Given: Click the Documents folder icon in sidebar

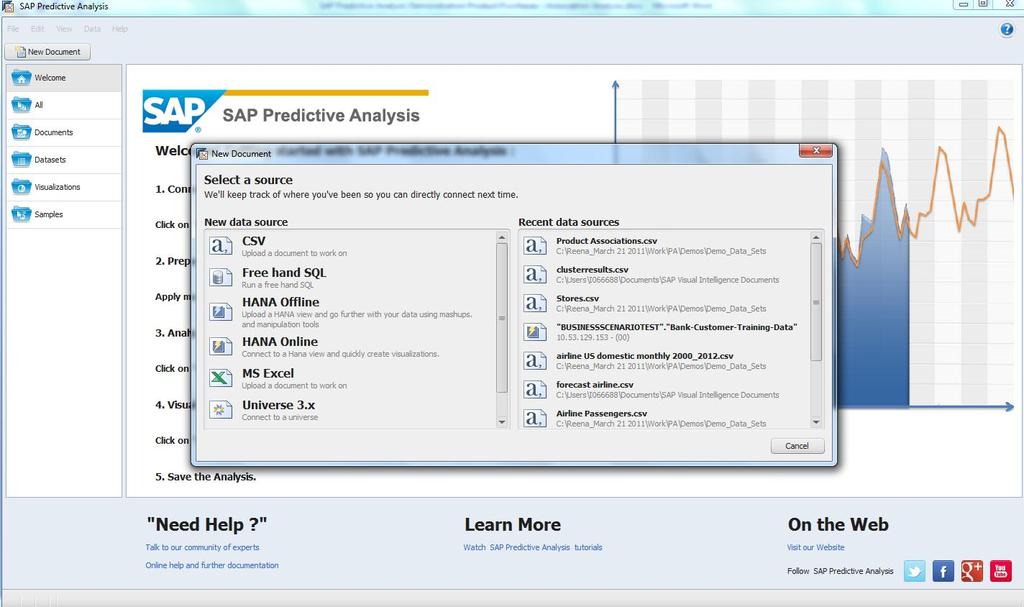Looking at the screenshot, I should [x=21, y=132].
